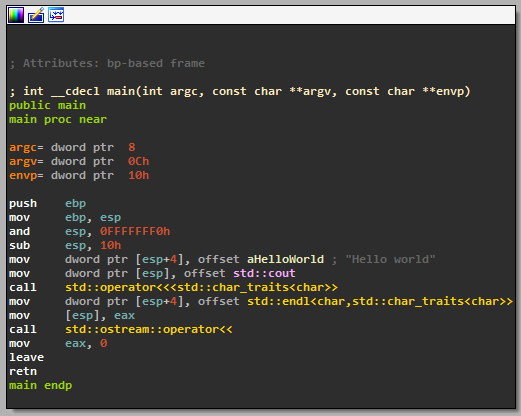Click the 'sub' mnemonic

(20, 246)
